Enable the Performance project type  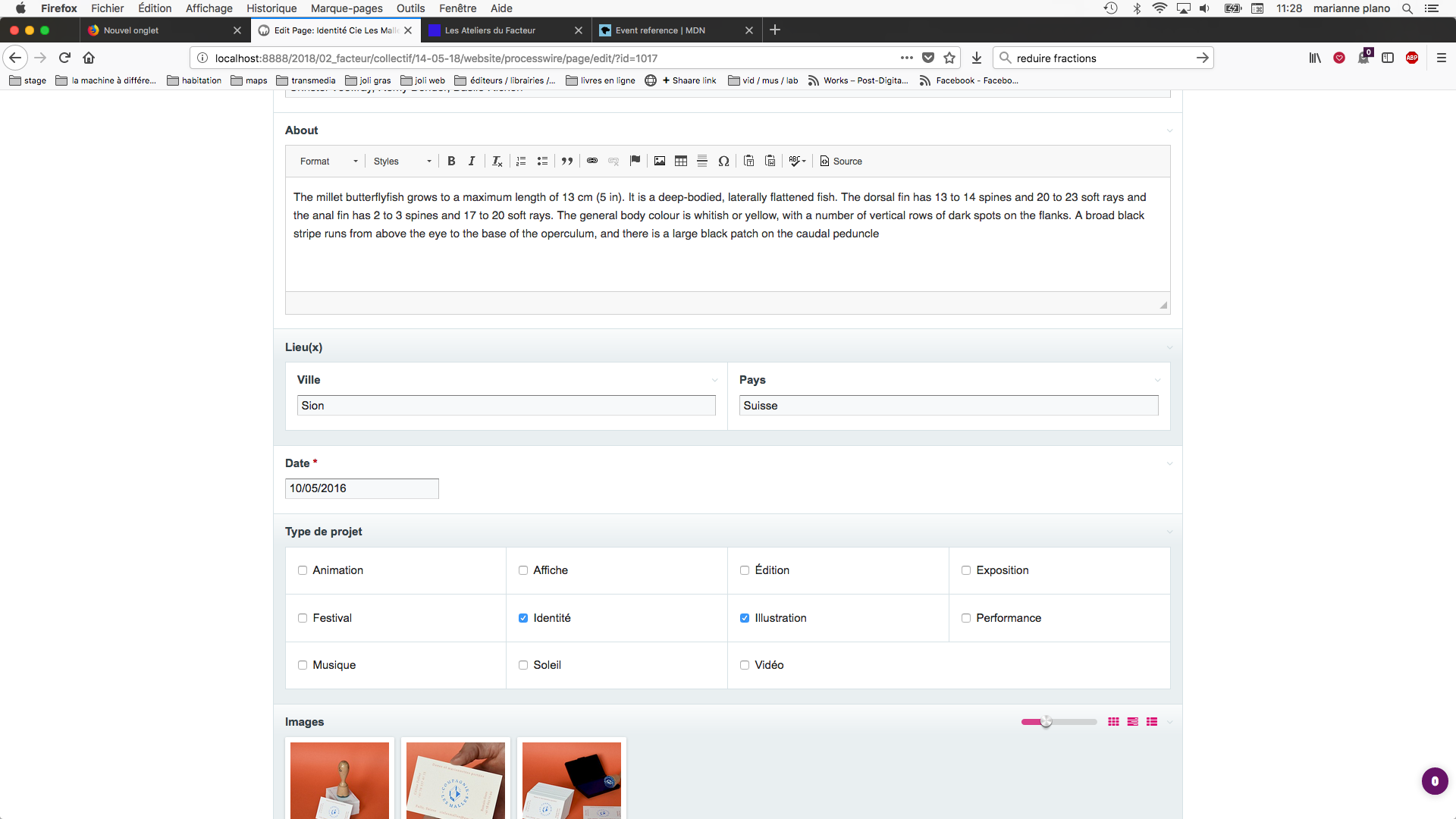(966, 618)
